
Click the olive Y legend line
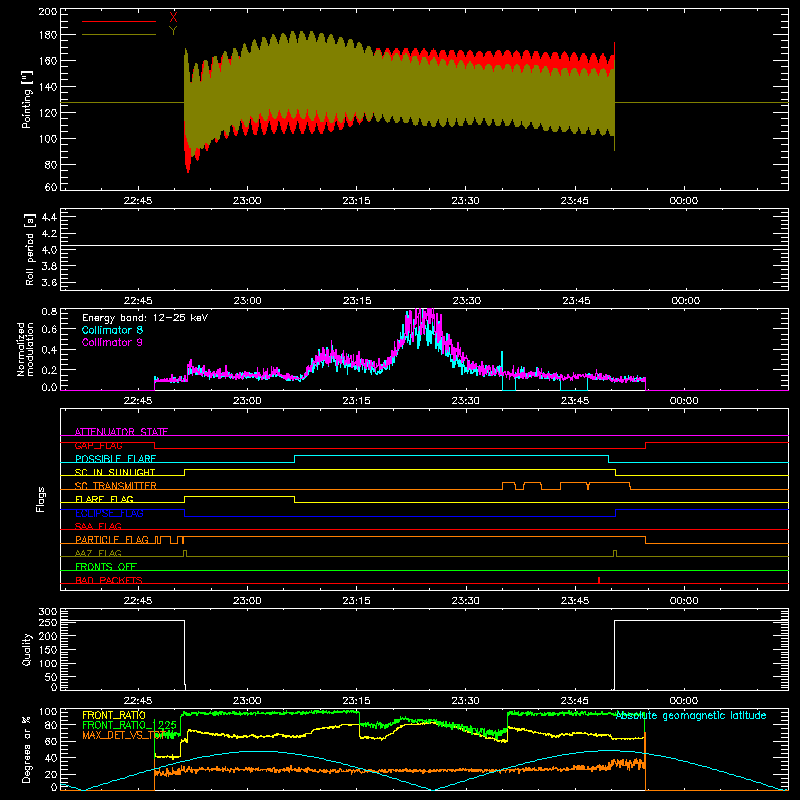[119, 34]
